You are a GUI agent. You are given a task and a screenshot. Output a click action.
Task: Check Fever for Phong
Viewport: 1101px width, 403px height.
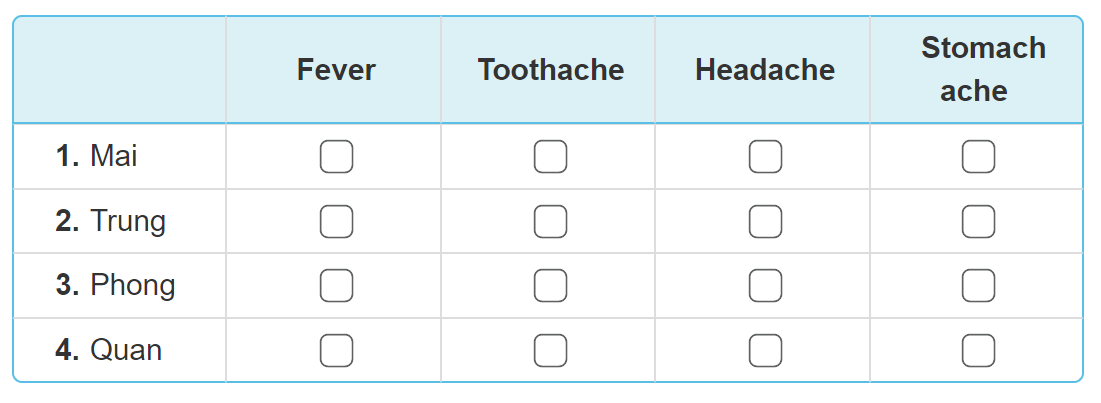coord(336,286)
